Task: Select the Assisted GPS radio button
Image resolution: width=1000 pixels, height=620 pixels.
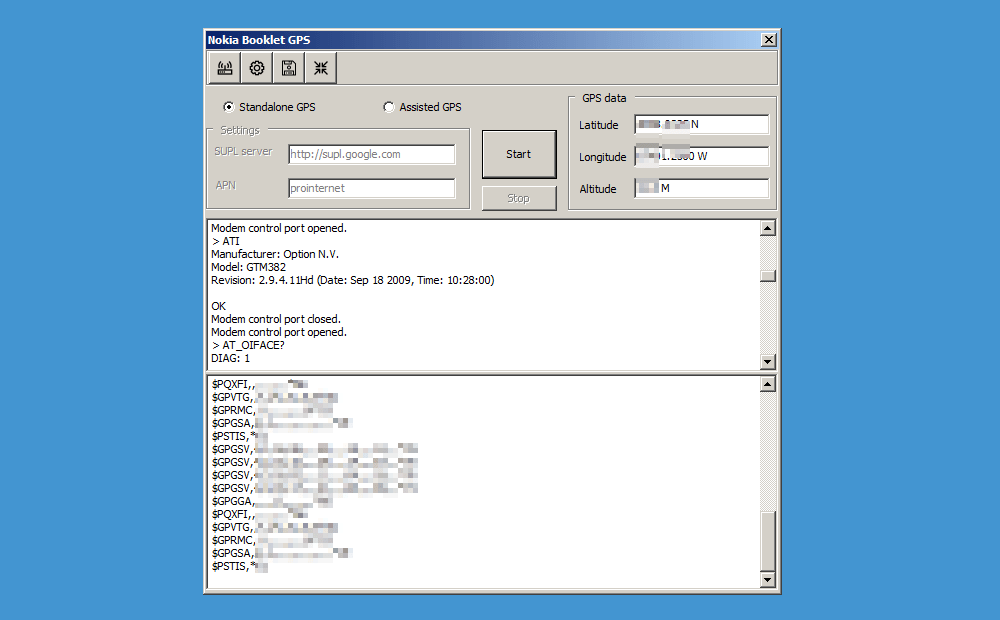Action: point(389,107)
